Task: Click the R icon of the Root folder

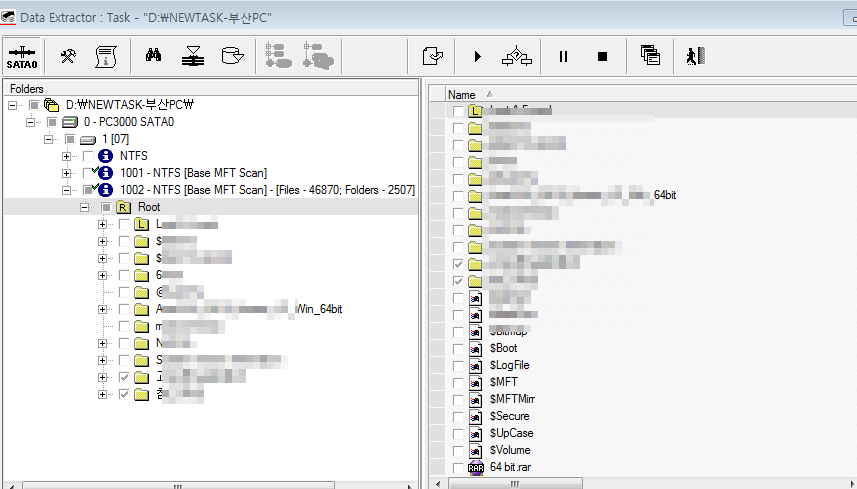Action: click(123, 207)
